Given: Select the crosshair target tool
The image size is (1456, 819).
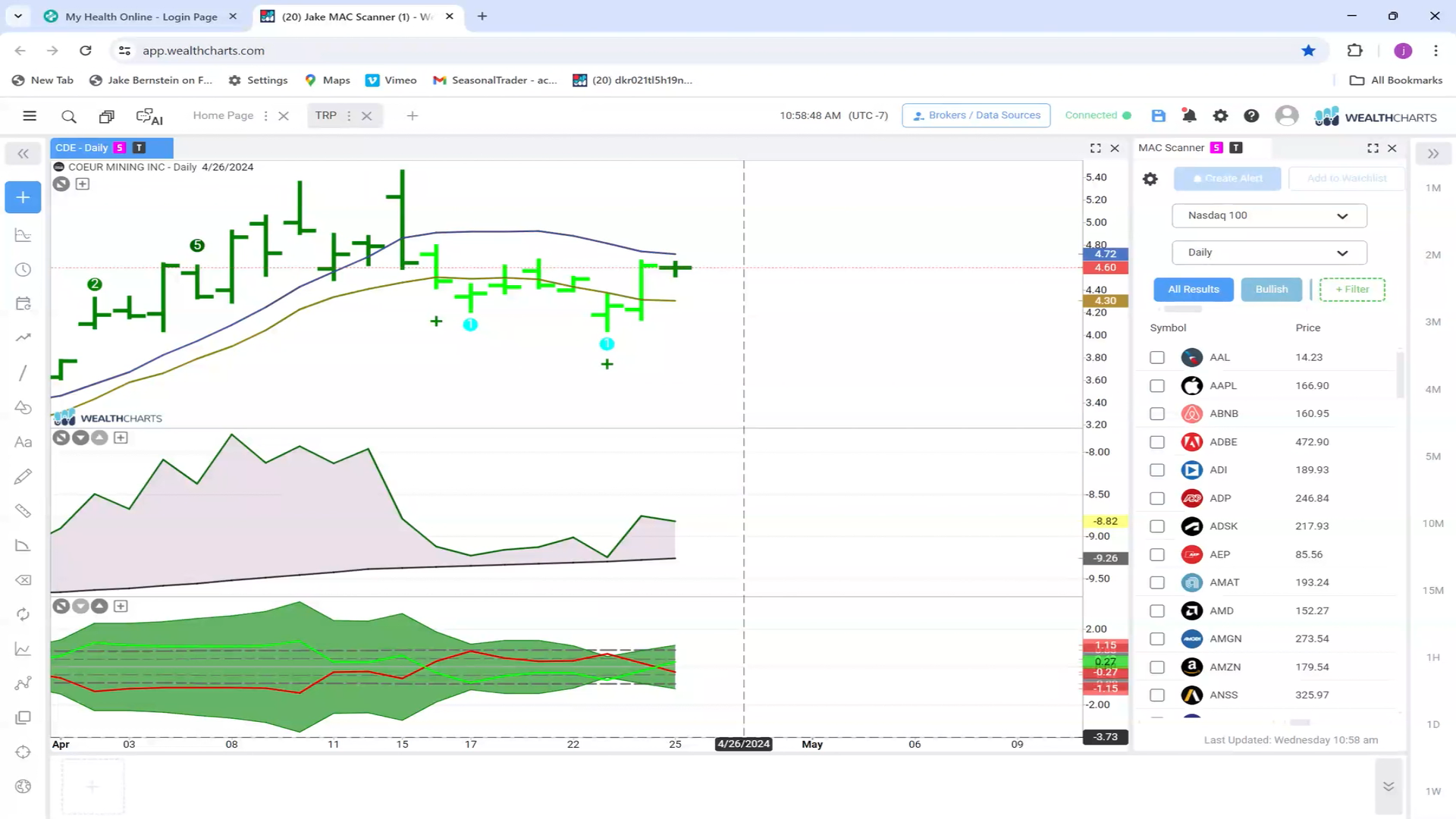Looking at the screenshot, I should coord(23,752).
